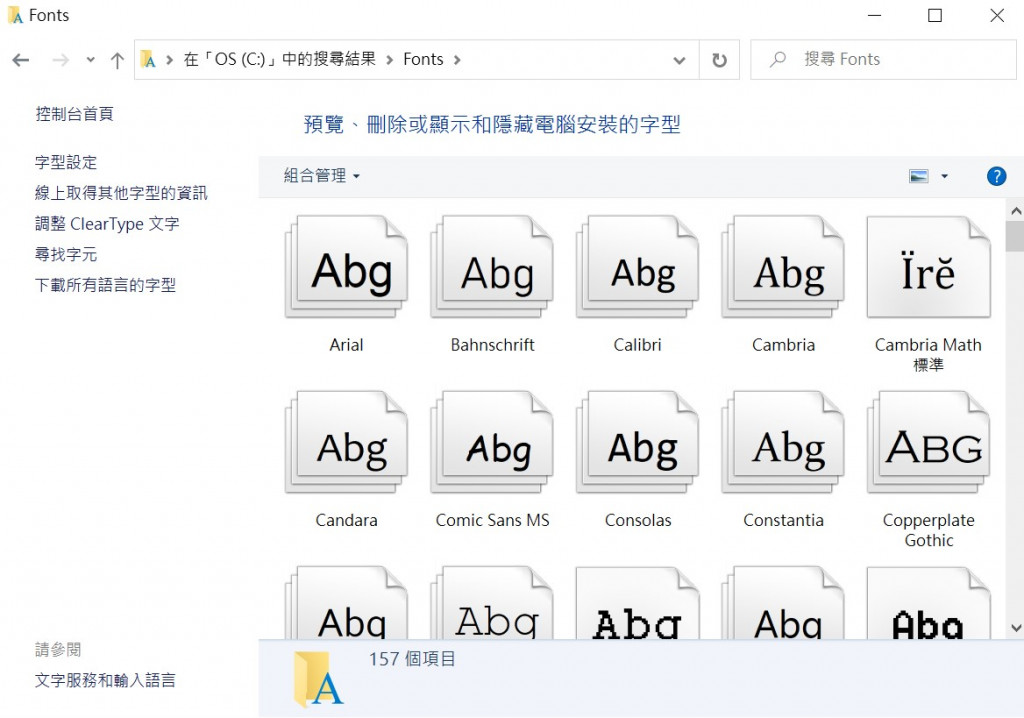Screen dimensions: 1024x718
Task: Open 控制台首頁 link
Action: tap(74, 114)
